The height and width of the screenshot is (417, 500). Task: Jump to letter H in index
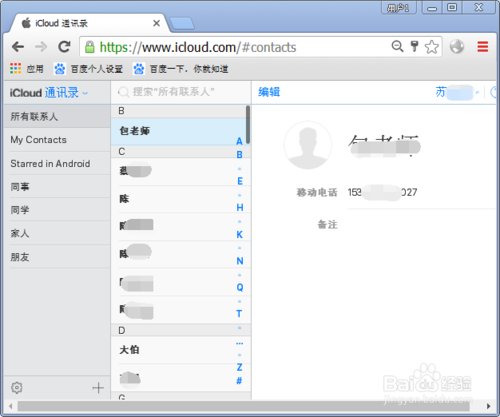(240, 208)
